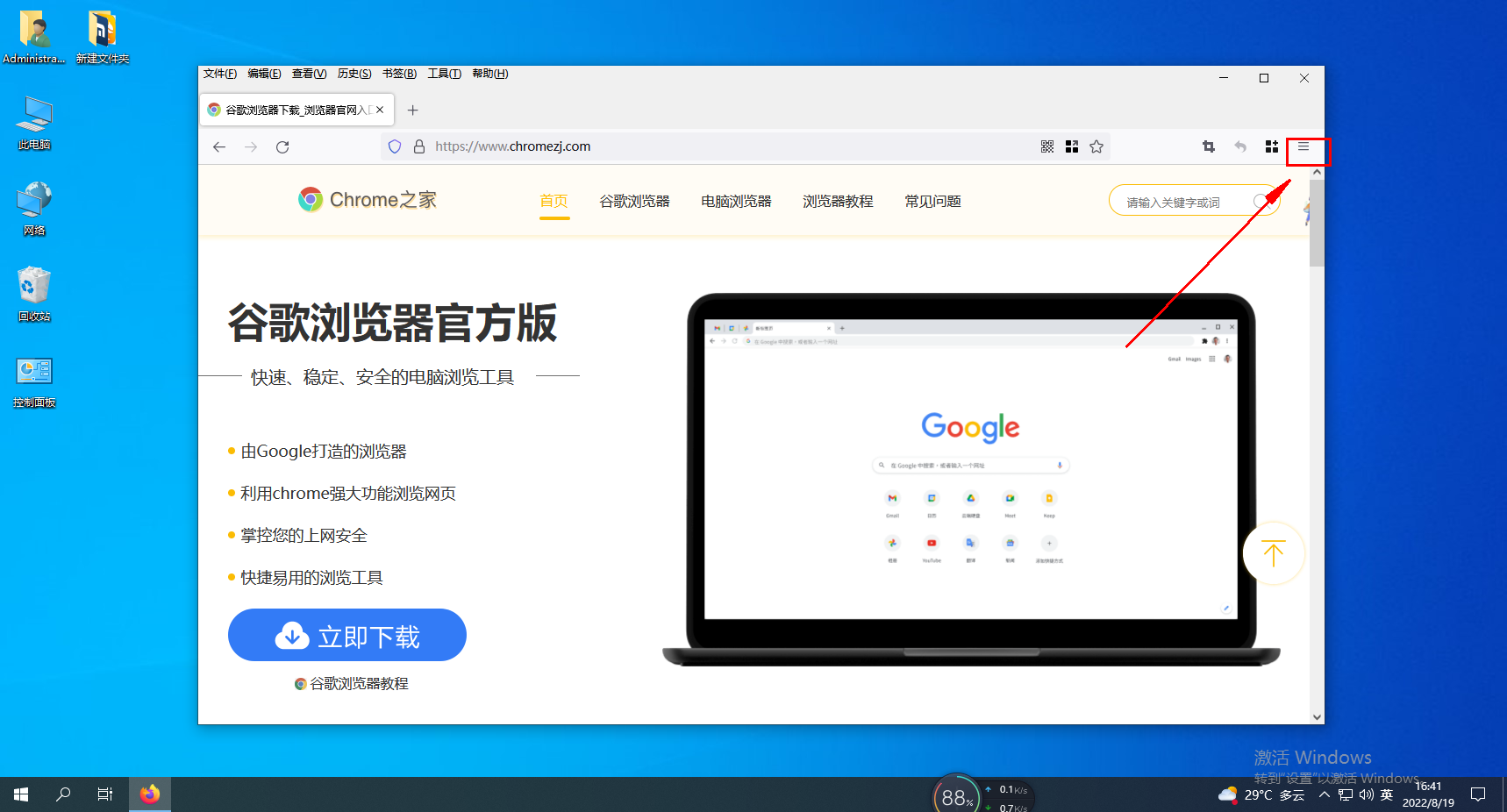This screenshot has width=1507, height=812.
Task: Open Task View from taskbar
Action: pos(105,794)
